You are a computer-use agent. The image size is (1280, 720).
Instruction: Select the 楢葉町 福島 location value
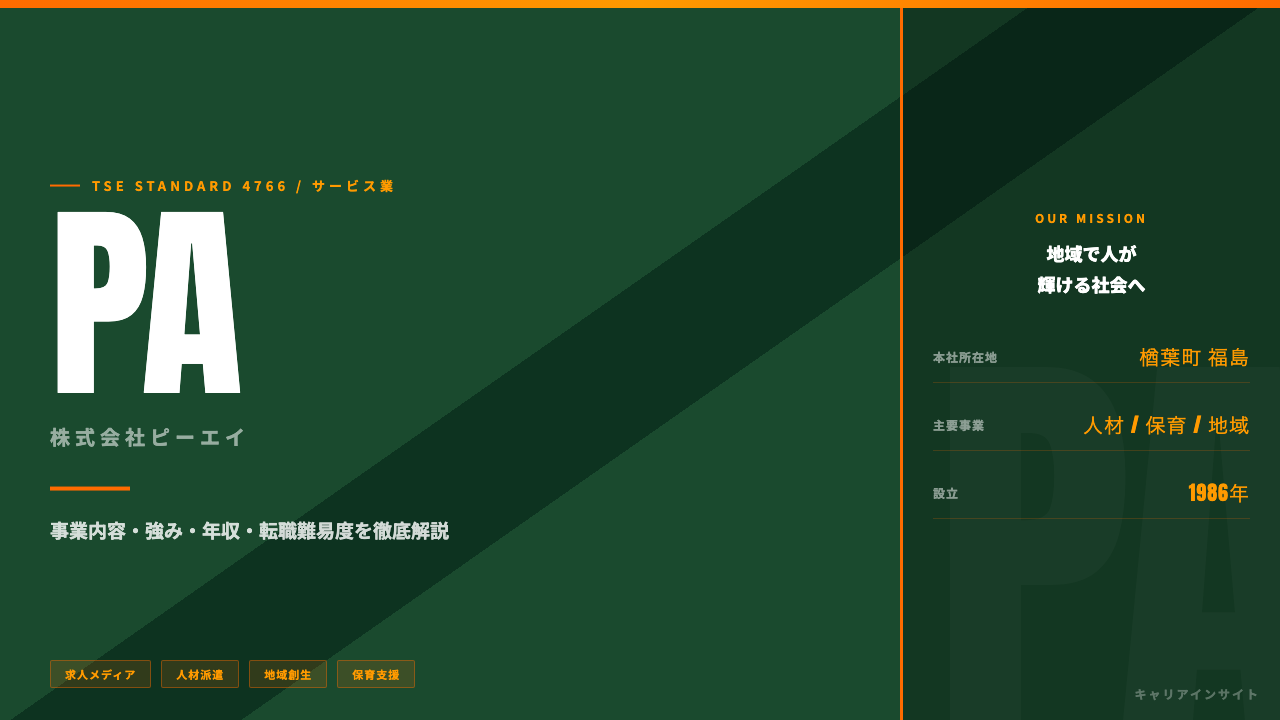(x=1194, y=357)
